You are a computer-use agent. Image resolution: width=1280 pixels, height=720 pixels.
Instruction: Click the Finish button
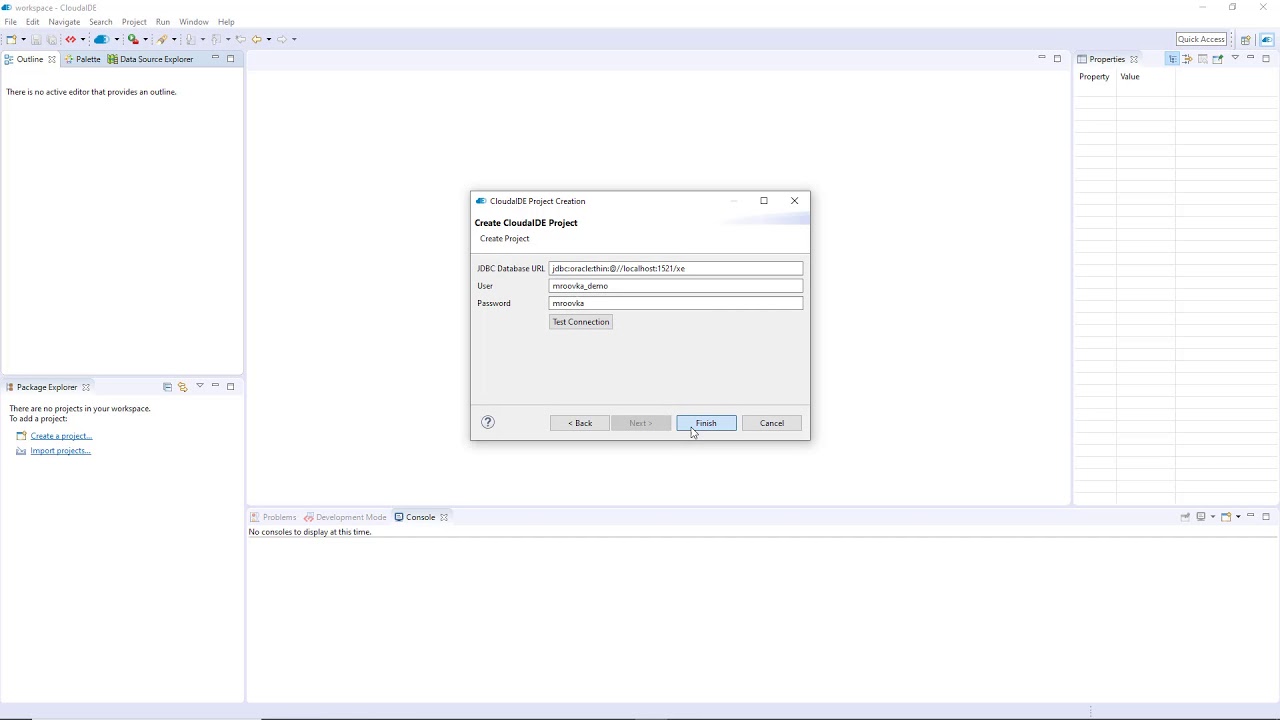[706, 423]
